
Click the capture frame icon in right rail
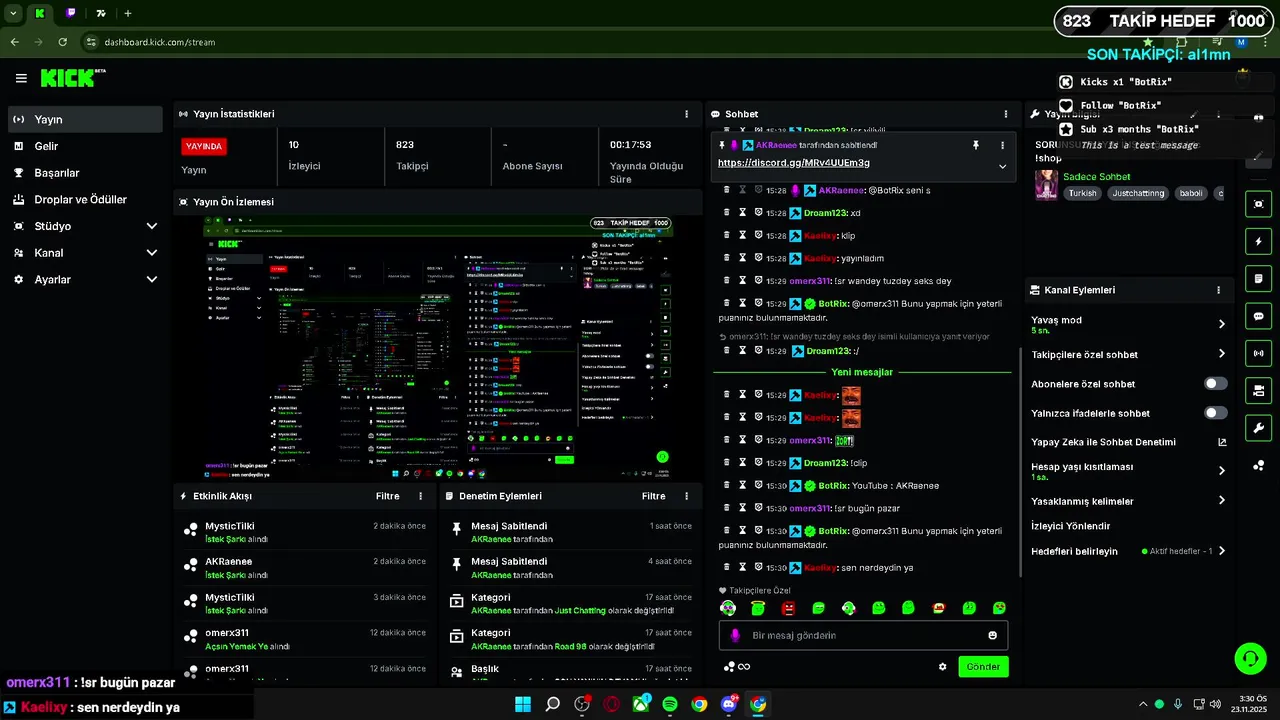[1258, 204]
